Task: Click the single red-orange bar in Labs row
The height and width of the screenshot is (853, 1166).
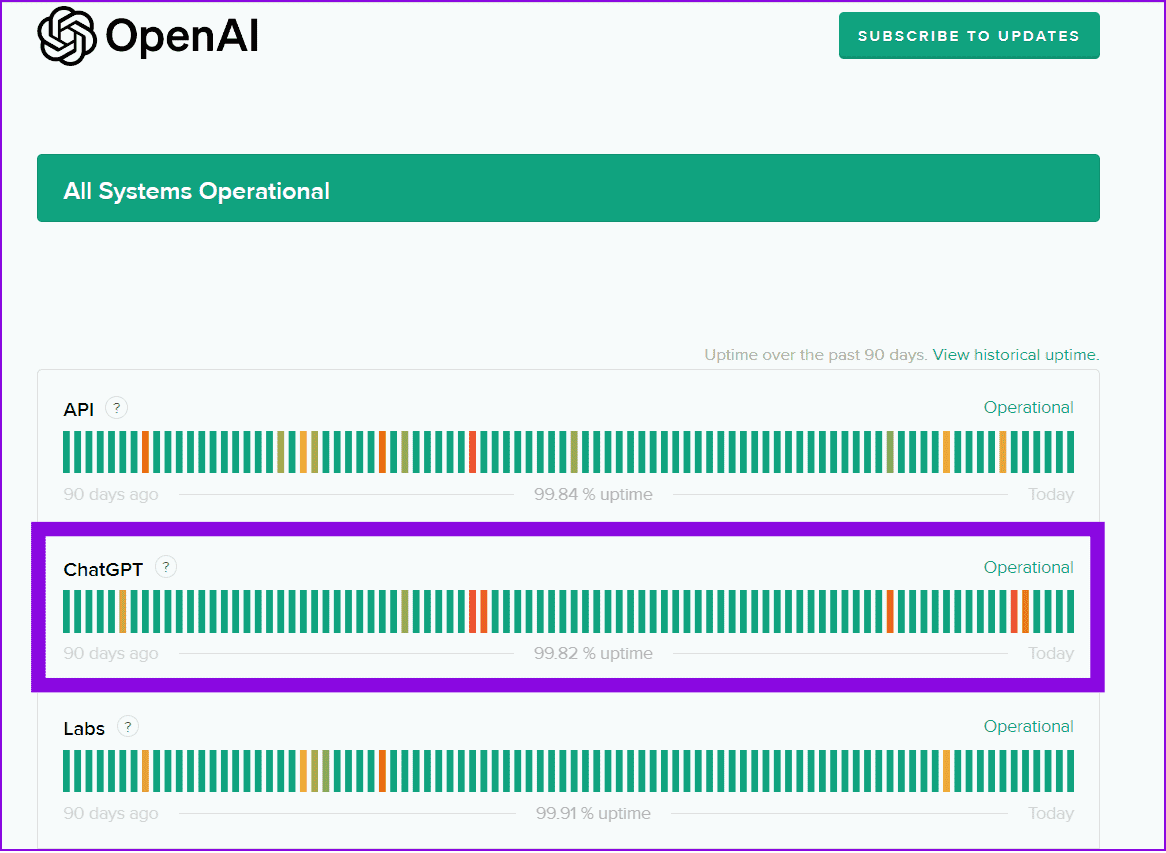Action: 382,770
